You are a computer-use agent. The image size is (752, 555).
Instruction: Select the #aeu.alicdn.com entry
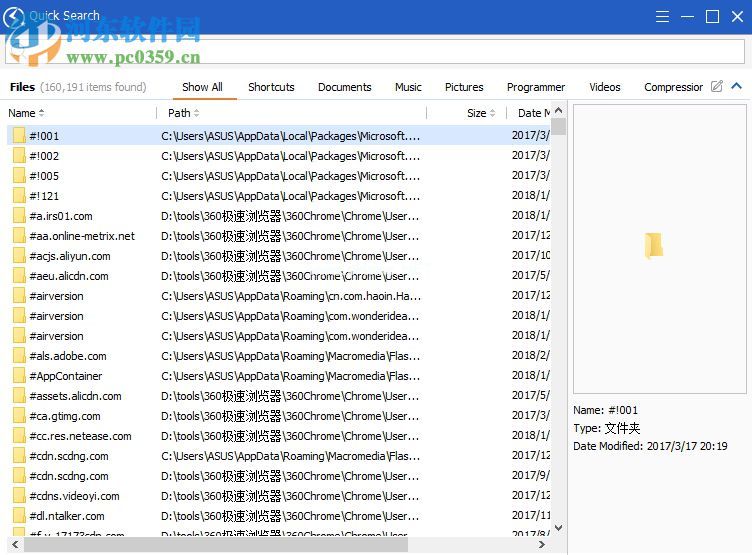[69, 276]
